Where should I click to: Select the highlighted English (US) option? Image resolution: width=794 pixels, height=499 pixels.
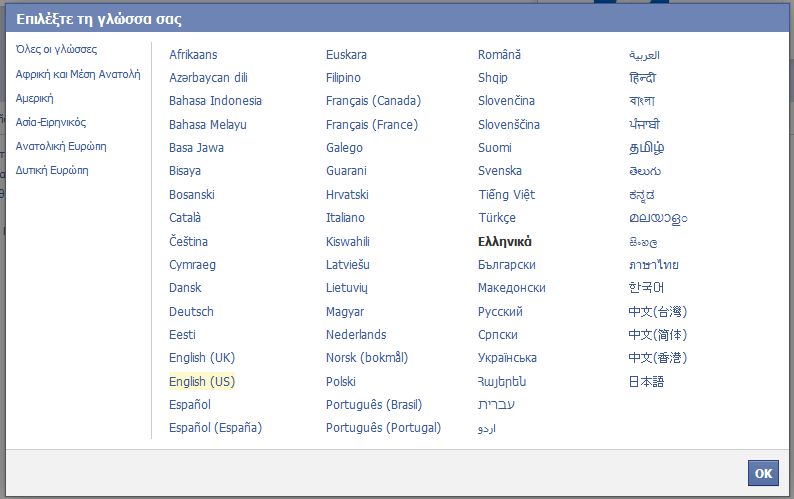[202, 381]
